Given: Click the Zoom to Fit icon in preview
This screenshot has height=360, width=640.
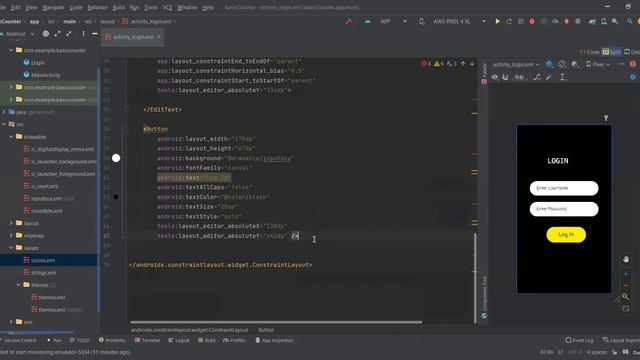Looking at the screenshot, I should [x=626, y=309].
